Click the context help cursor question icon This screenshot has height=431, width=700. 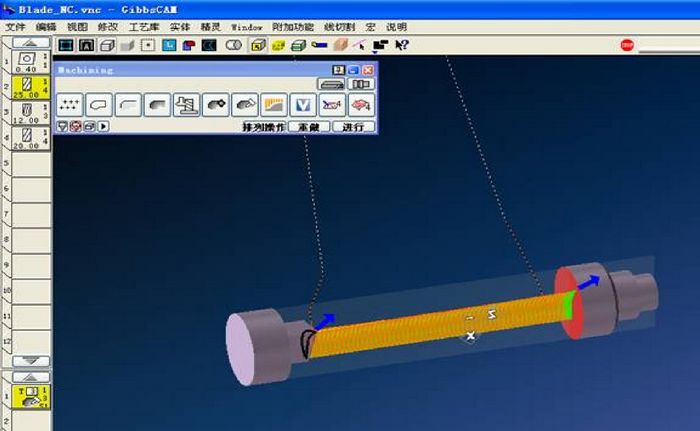point(402,45)
